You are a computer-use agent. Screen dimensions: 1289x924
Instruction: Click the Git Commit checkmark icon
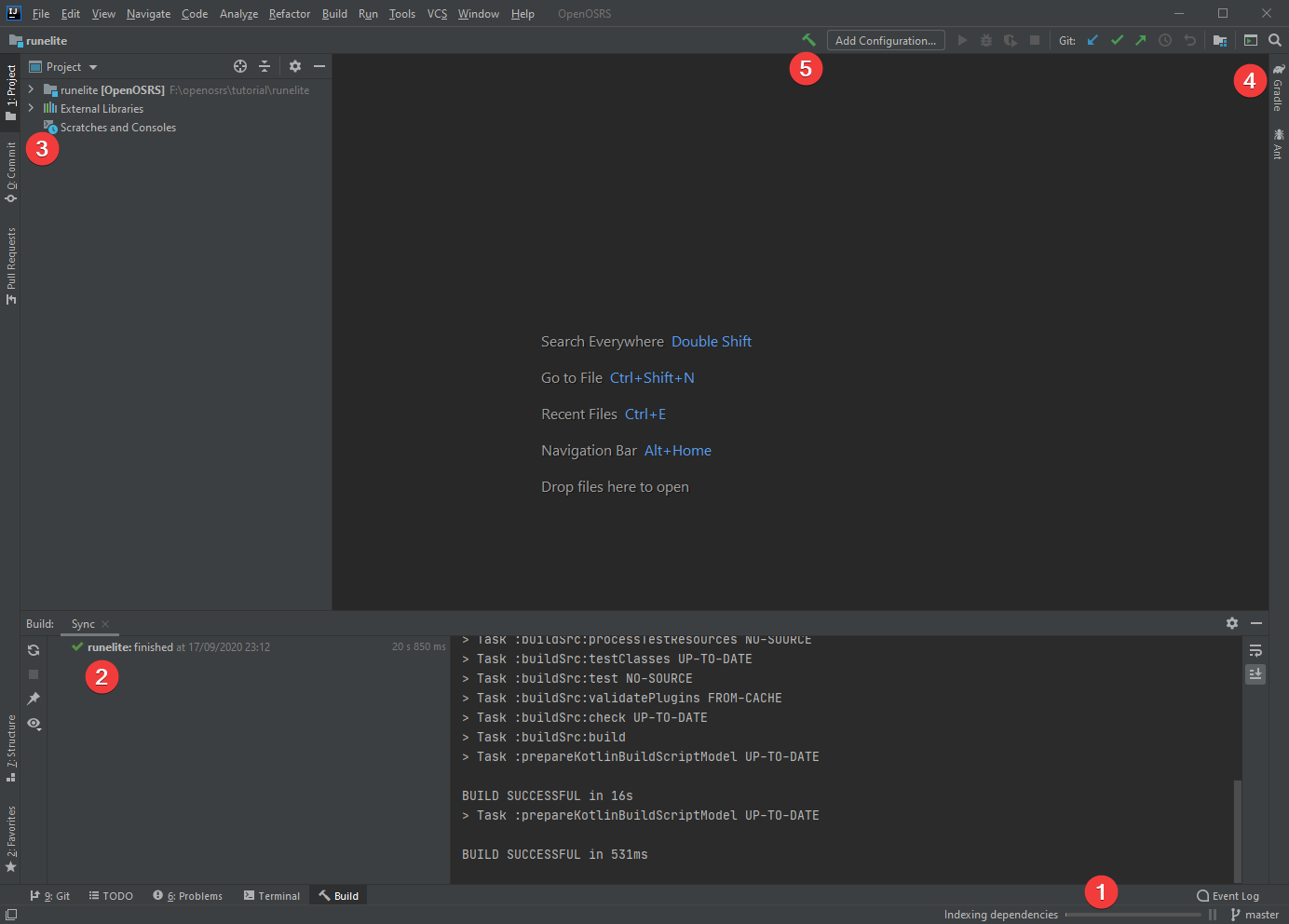1117,40
